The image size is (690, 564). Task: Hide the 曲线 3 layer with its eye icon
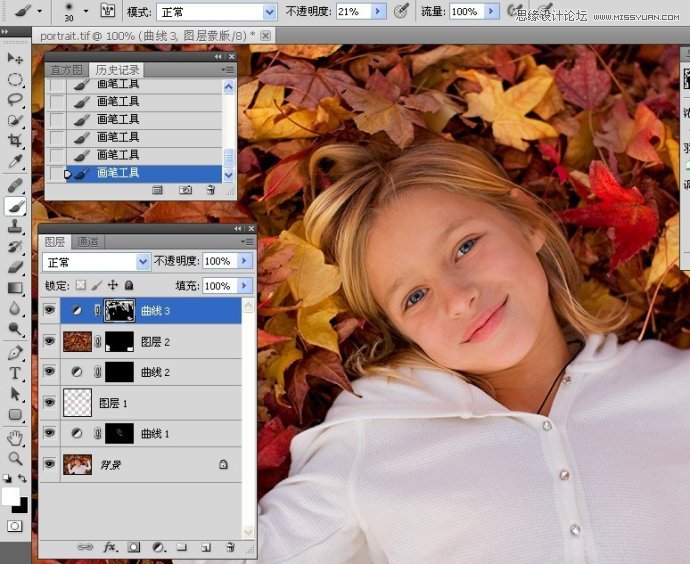(x=49, y=311)
